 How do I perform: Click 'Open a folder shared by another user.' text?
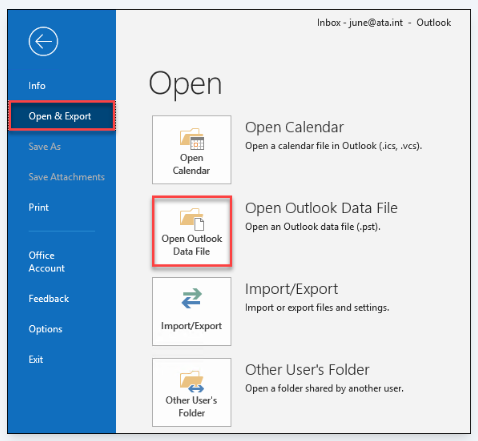pos(324,389)
